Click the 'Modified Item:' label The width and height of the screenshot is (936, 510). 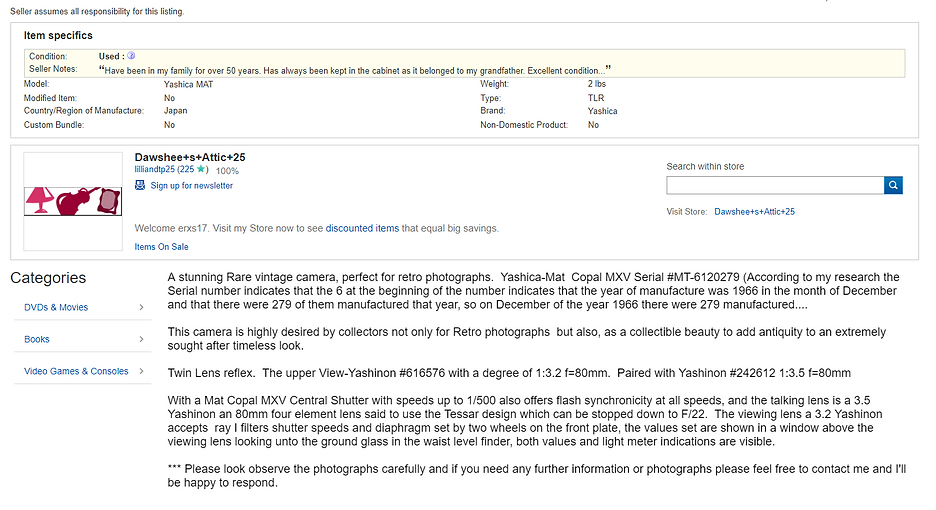click(x=50, y=98)
